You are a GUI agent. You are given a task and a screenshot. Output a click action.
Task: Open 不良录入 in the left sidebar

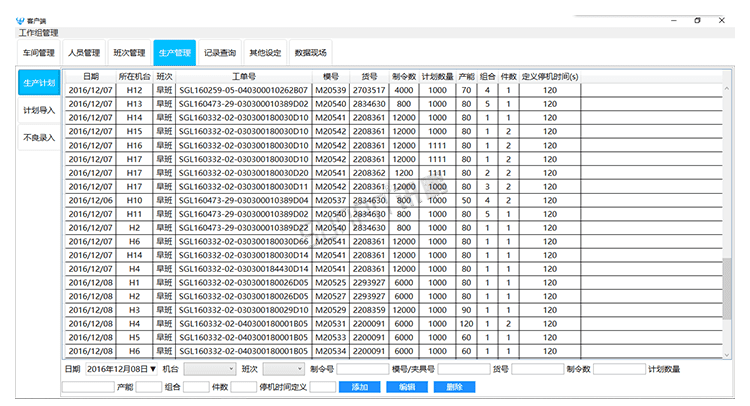click(39, 138)
